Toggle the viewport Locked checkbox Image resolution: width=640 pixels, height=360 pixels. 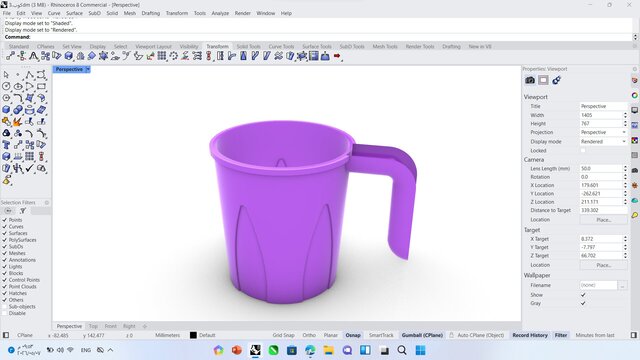tap(583, 151)
